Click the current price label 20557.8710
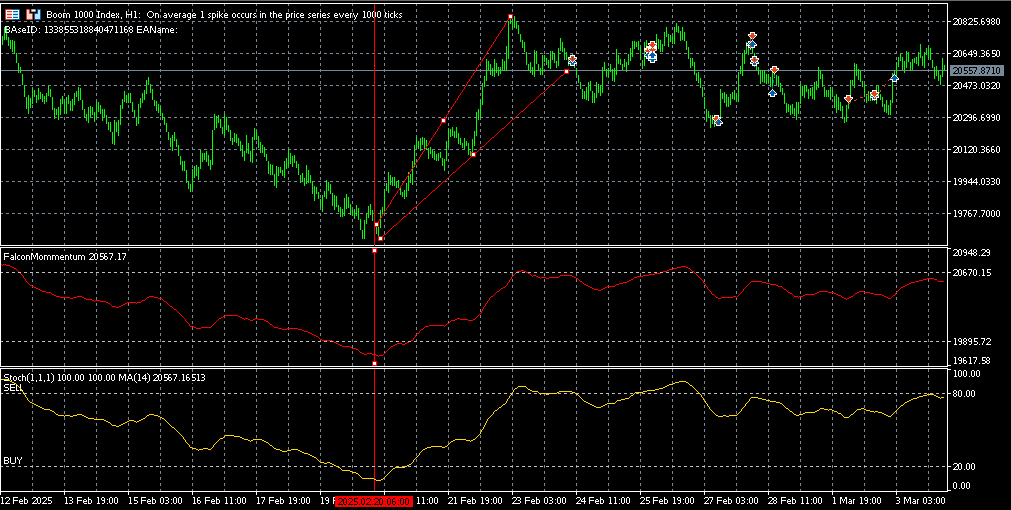The image size is (1011, 510). point(978,70)
